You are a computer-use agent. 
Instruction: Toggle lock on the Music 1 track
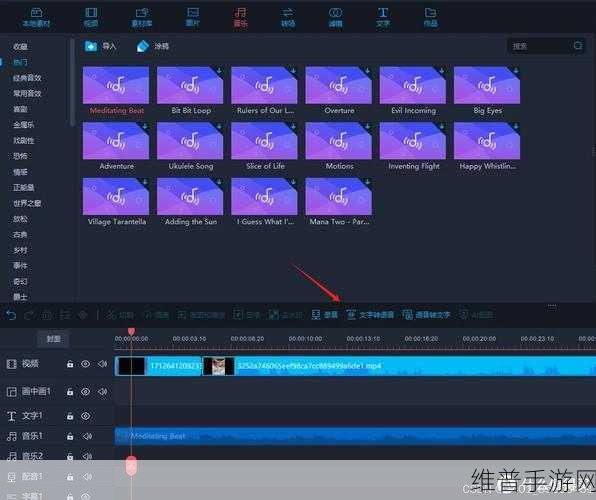tap(70, 437)
